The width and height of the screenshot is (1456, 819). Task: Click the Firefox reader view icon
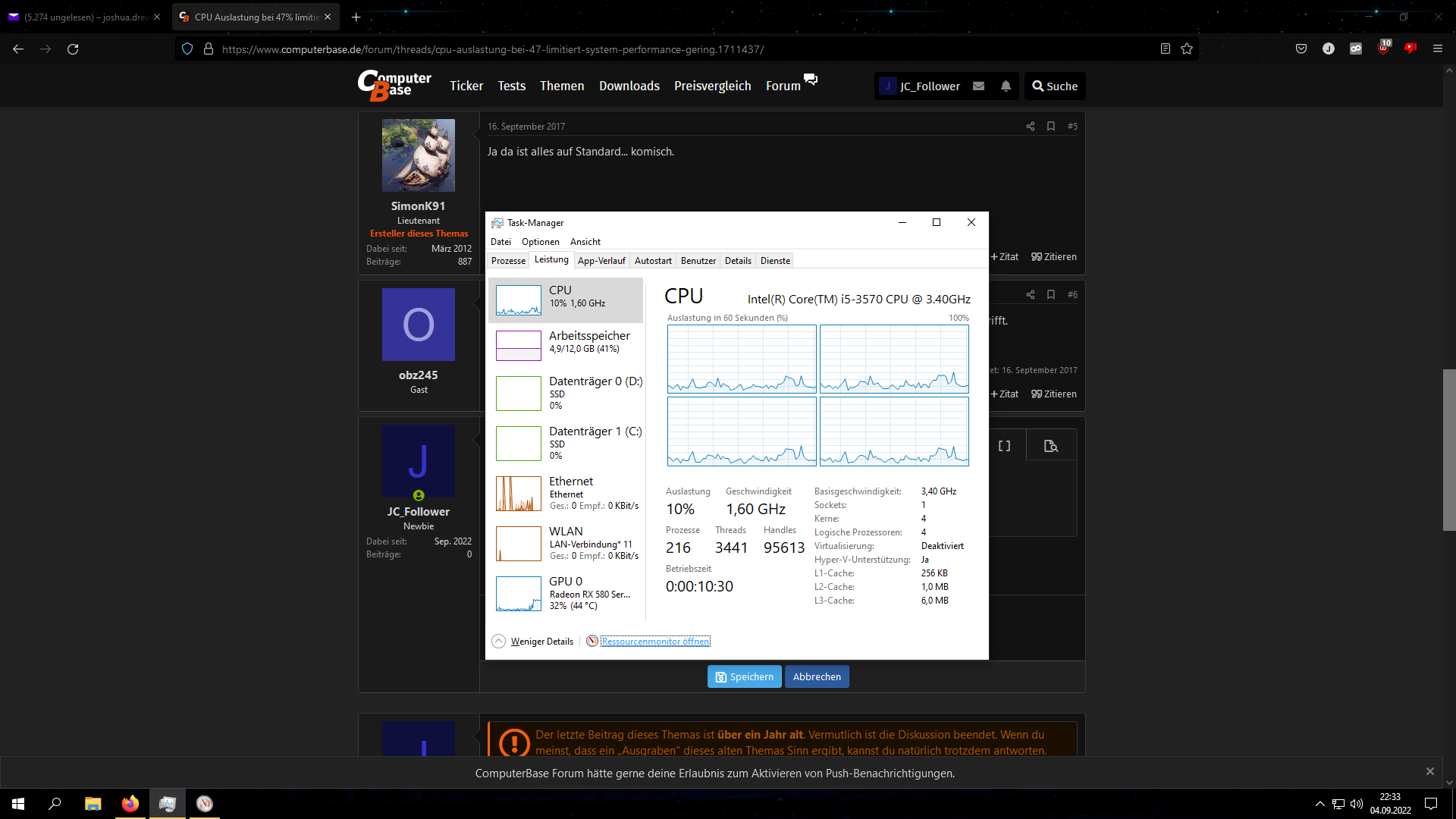pyautogui.click(x=1166, y=49)
